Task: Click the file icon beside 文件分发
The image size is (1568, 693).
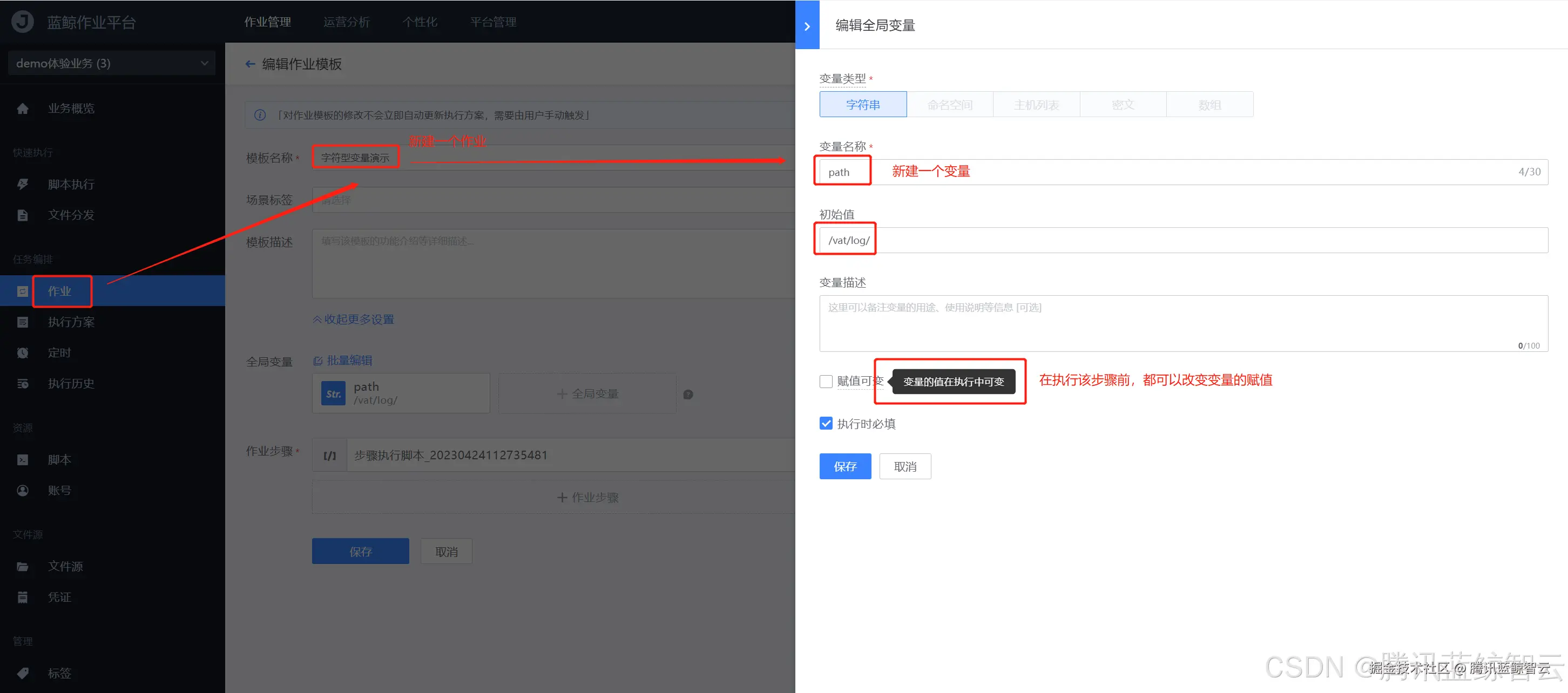Action: coord(23,215)
